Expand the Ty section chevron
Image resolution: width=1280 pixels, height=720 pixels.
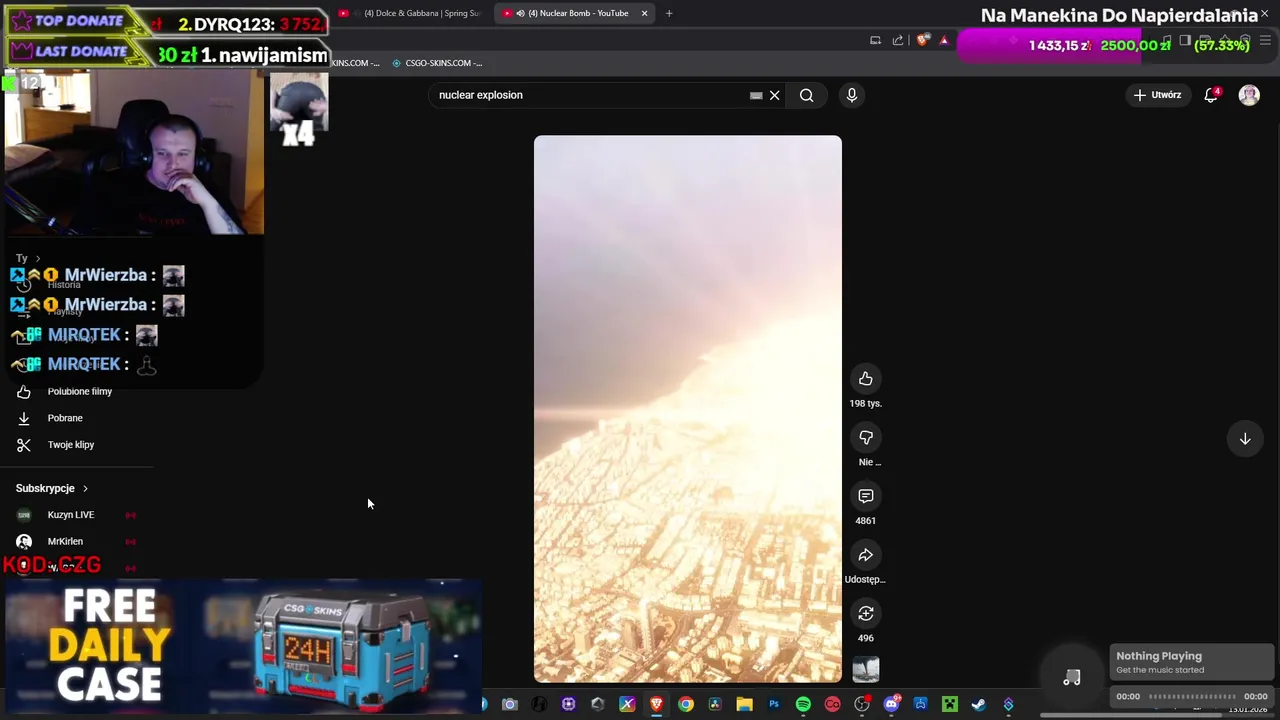[x=37, y=259]
